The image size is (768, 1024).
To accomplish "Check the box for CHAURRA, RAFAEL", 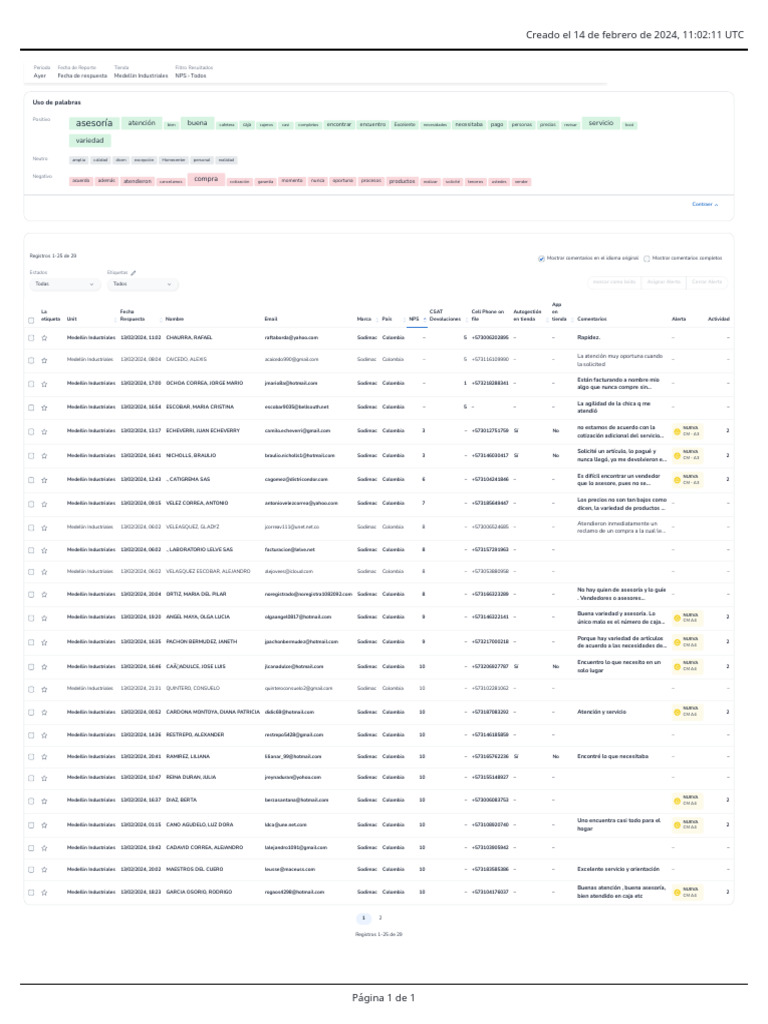I will pos(31,338).
